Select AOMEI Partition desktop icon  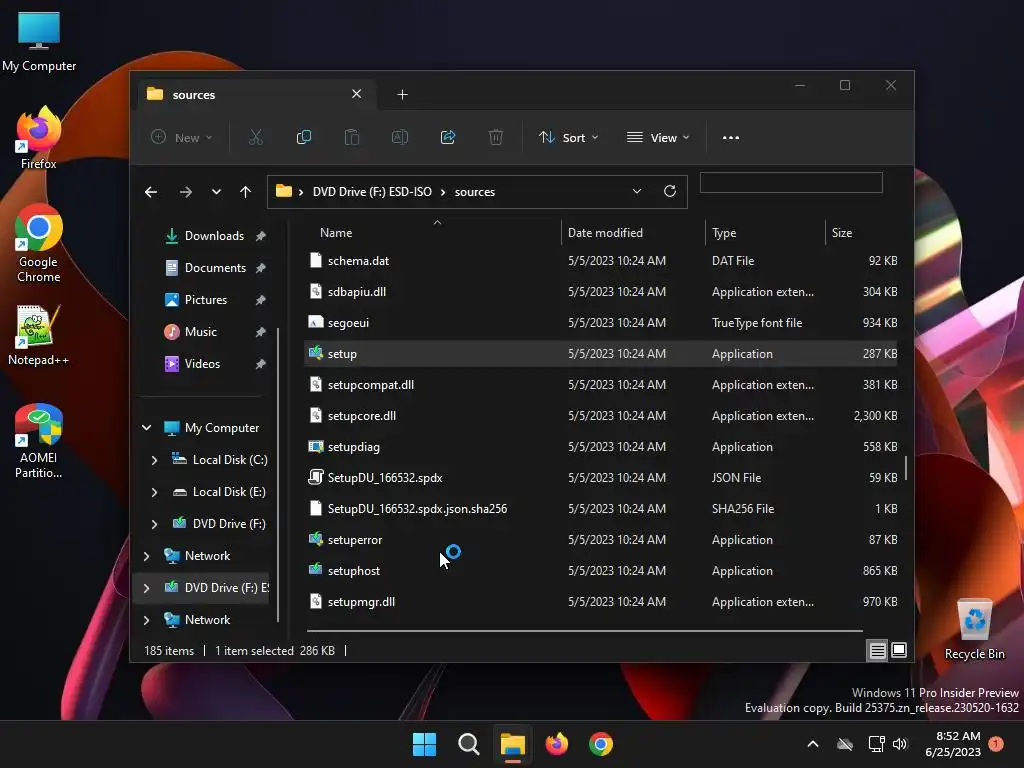pyautogui.click(x=39, y=441)
